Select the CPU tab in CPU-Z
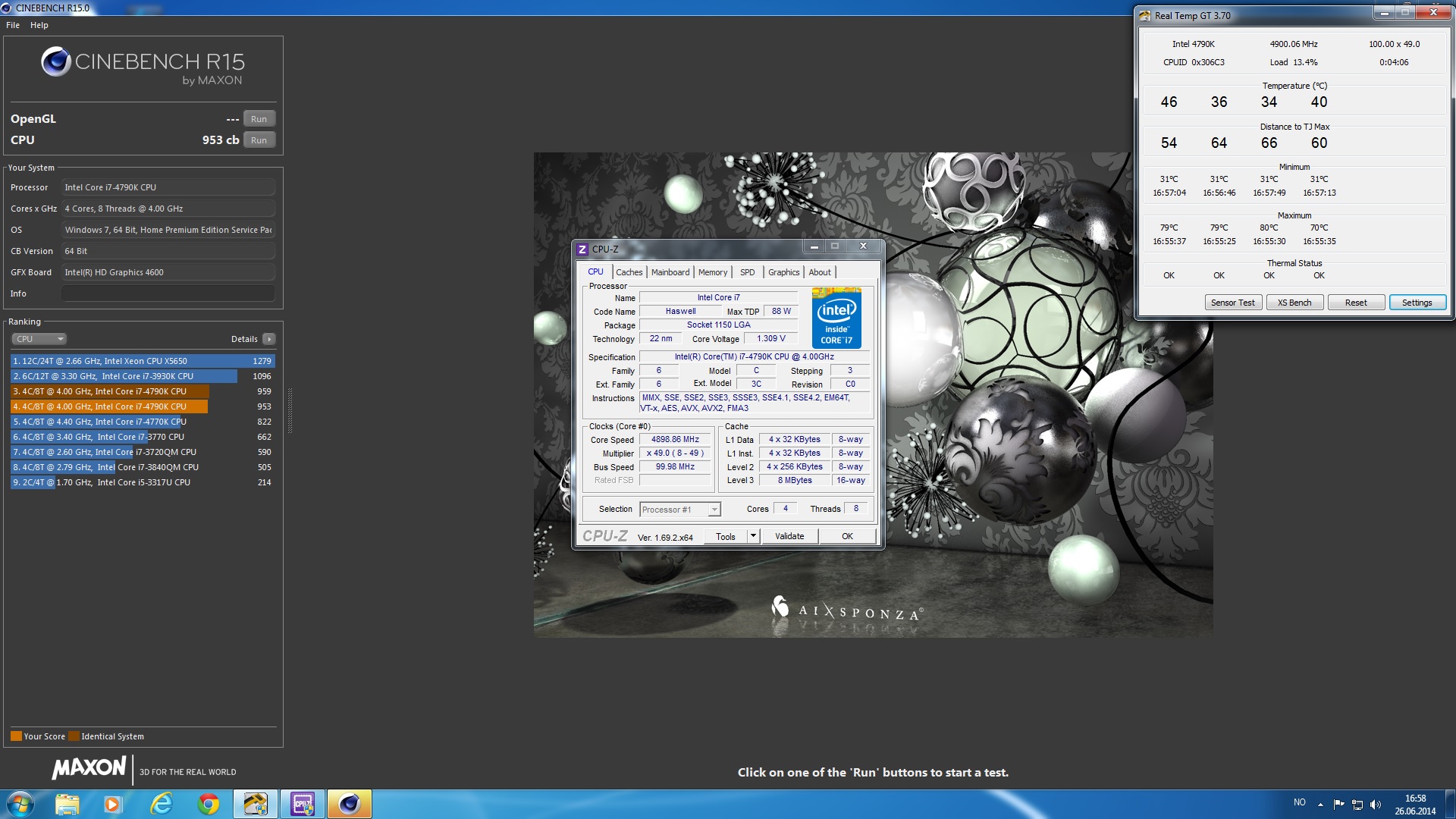 point(596,271)
